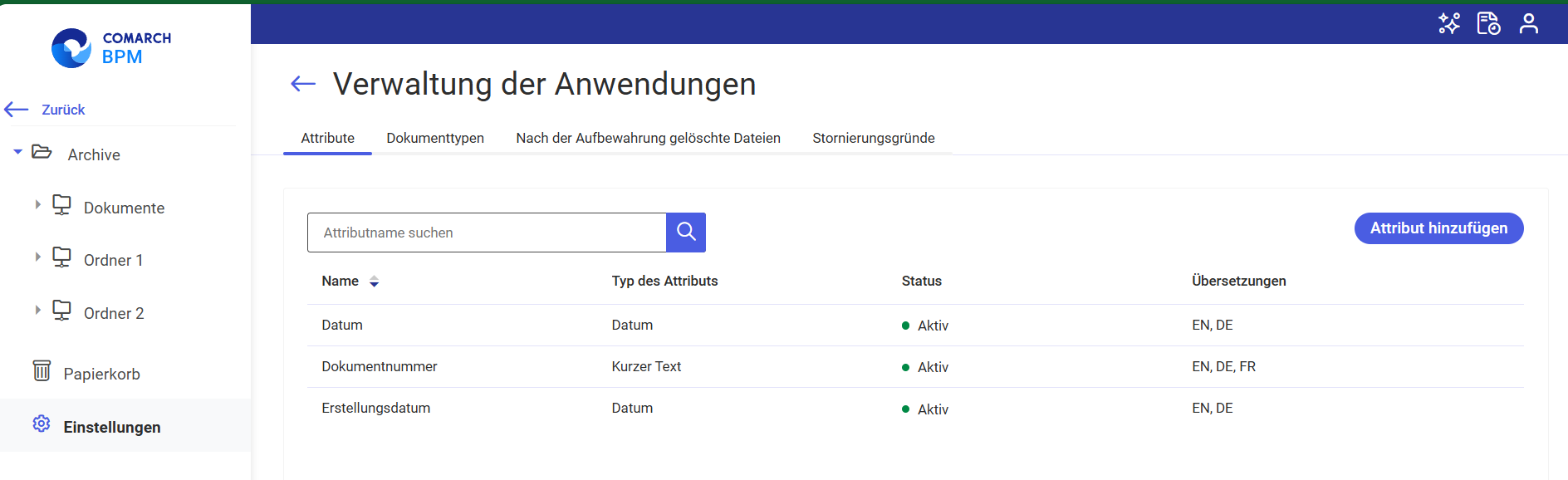This screenshot has width=1568, height=480.
Task: Open the Dokumenttypen tab
Action: [435, 138]
